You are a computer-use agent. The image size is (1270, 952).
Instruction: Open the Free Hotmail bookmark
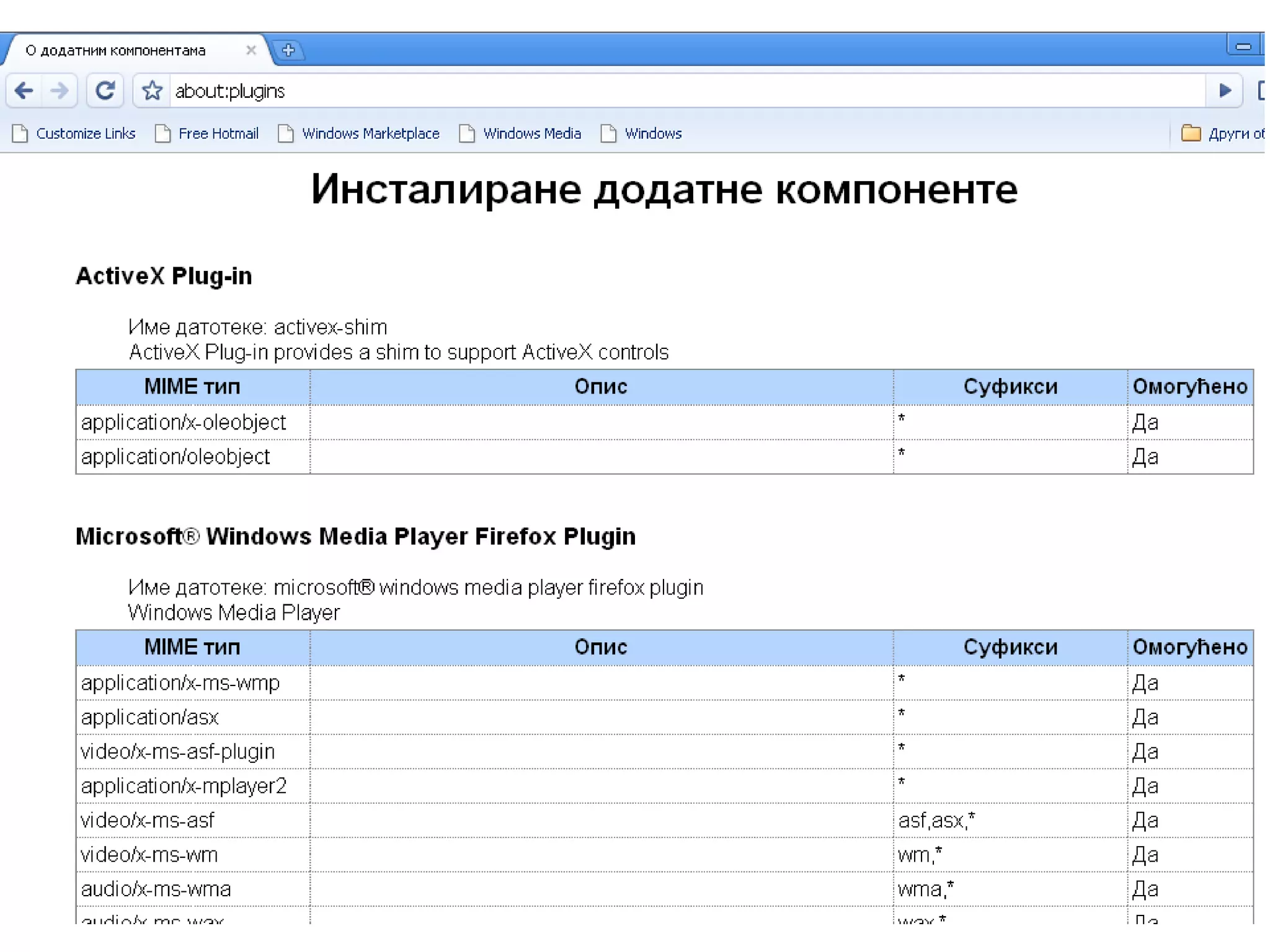click(218, 133)
